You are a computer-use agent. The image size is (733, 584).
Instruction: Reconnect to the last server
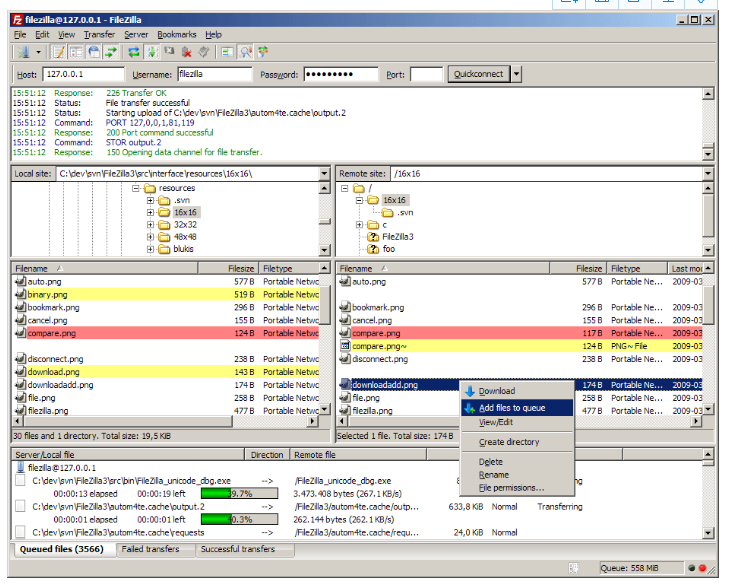click(x=204, y=52)
